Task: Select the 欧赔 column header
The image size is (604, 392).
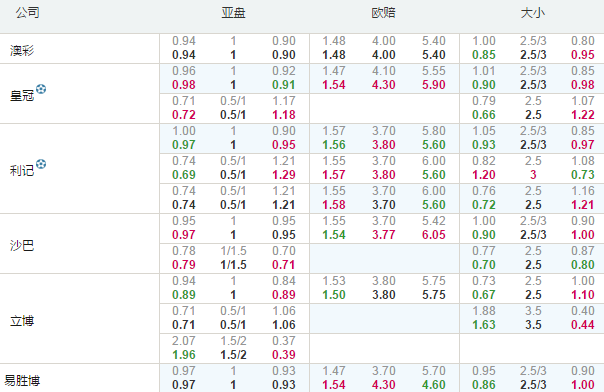Action: (384, 13)
